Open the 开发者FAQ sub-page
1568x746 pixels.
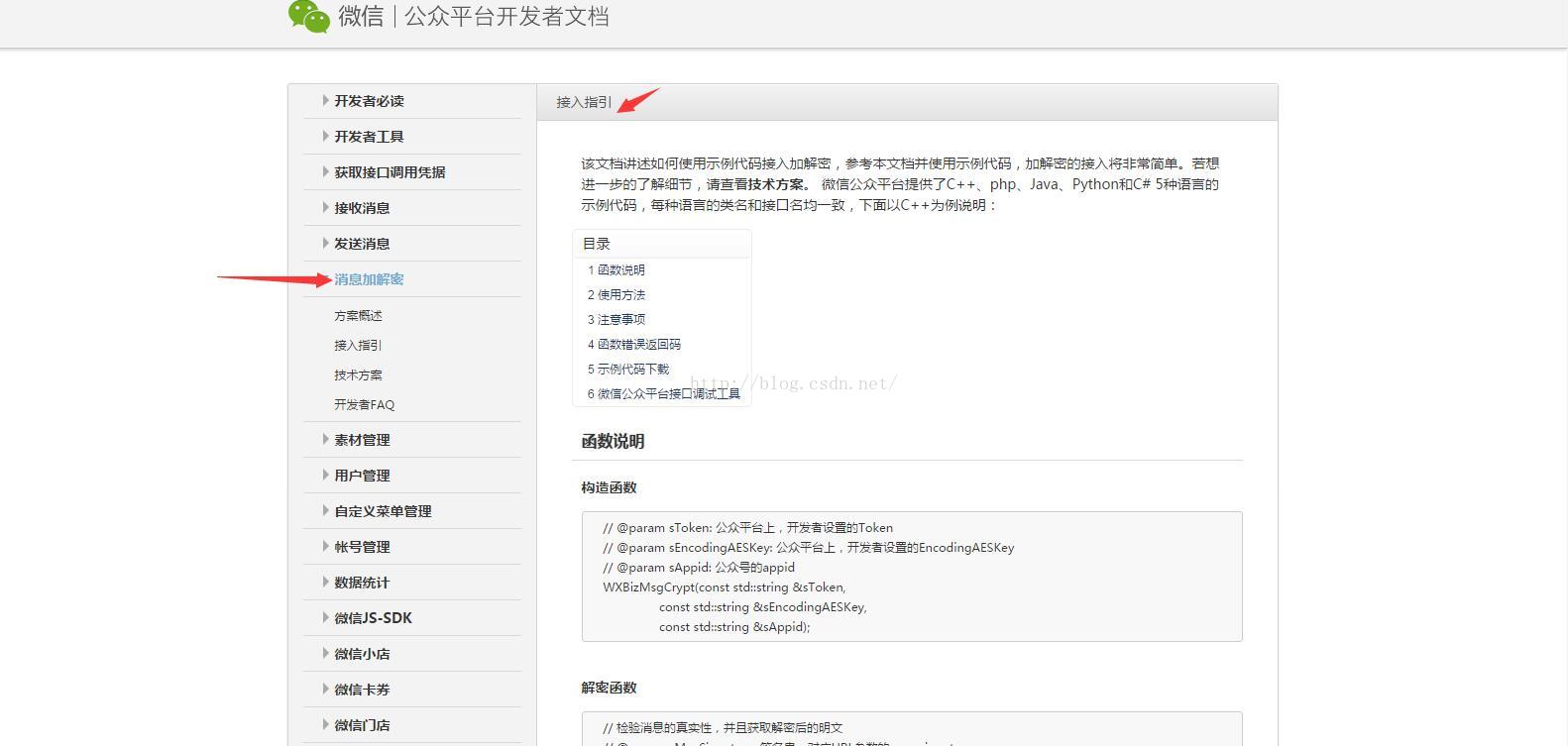(x=364, y=405)
